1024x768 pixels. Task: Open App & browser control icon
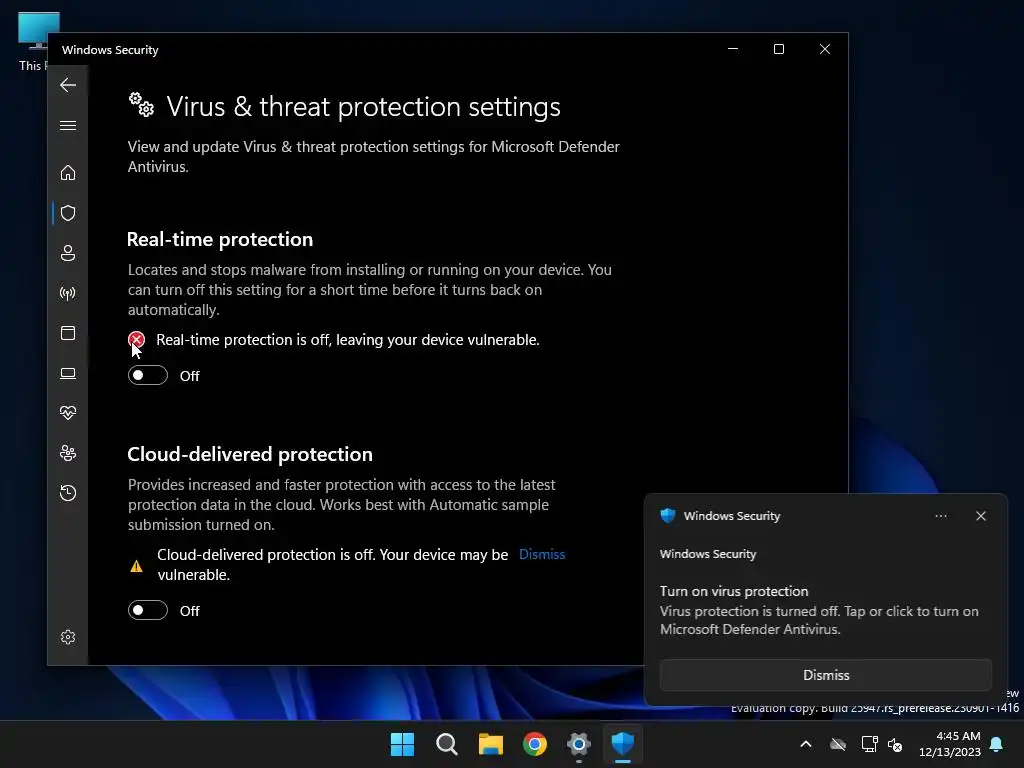68,333
